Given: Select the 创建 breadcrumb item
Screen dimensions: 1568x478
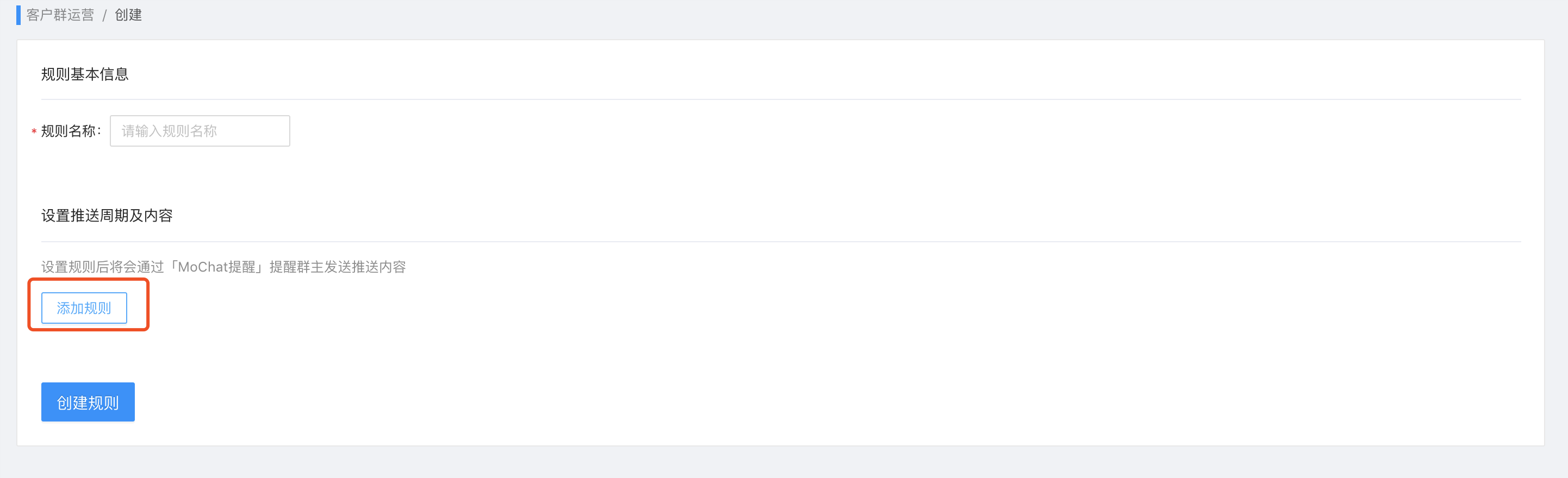Looking at the screenshot, I should click(x=128, y=15).
